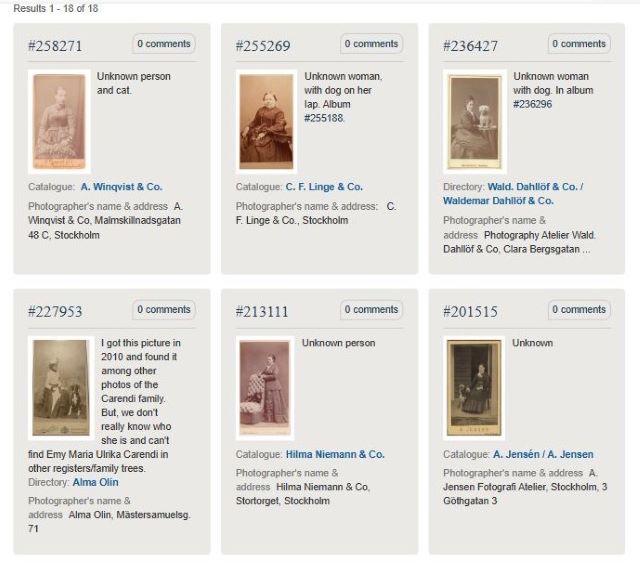
Task: View the photo thumbnail for record #236427
Action: [x=474, y=121]
